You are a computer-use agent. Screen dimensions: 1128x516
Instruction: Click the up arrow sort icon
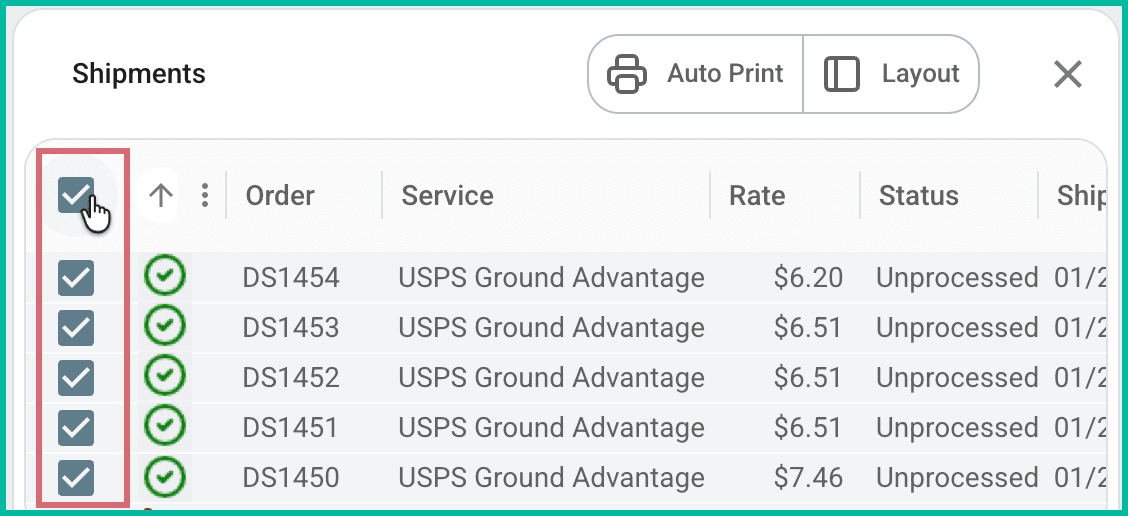click(161, 195)
